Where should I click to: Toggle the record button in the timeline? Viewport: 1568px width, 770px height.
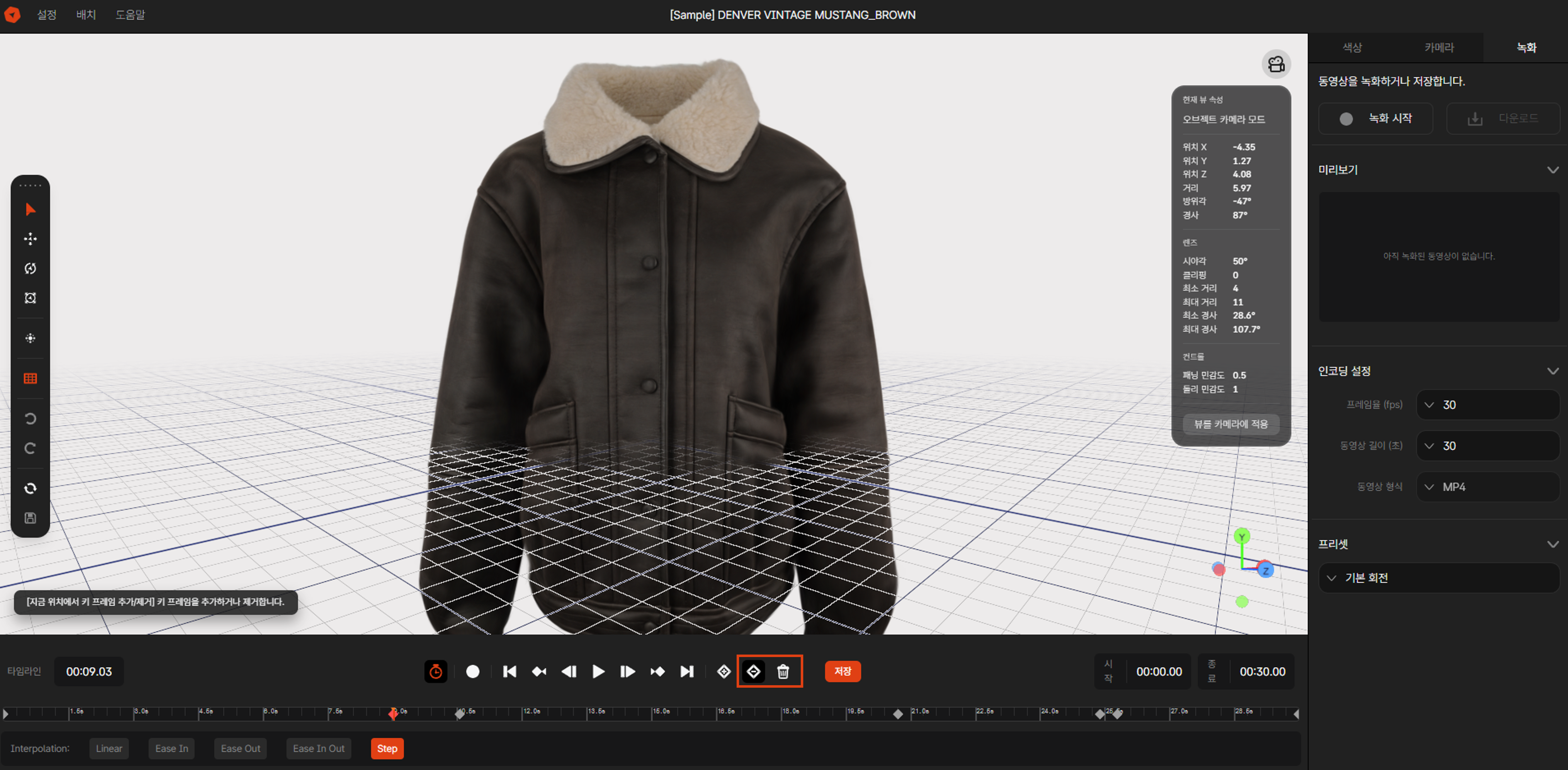[473, 671]
